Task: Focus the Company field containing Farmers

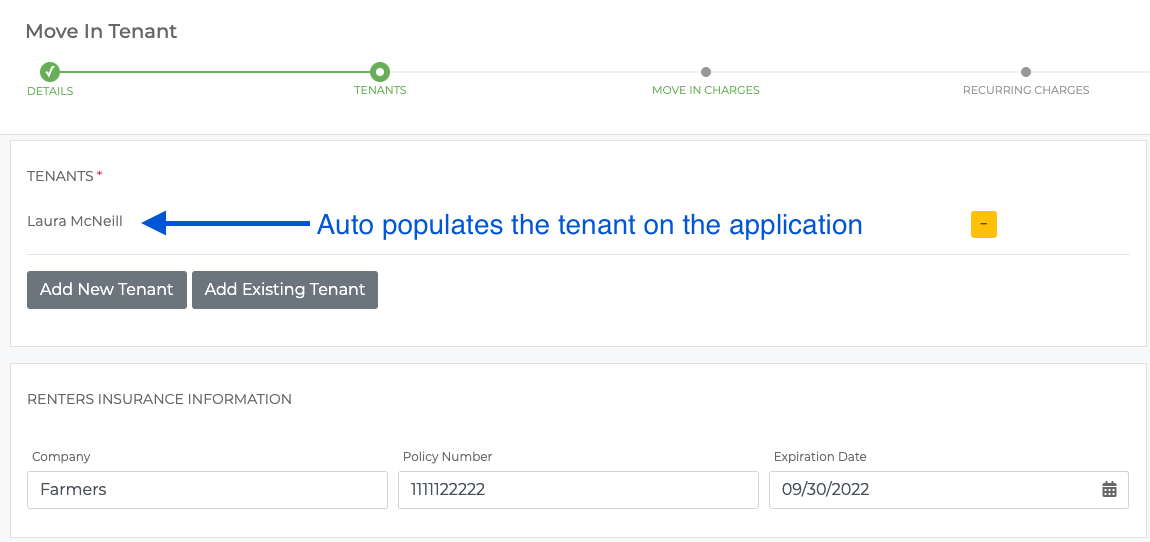Action: [207, 490]
